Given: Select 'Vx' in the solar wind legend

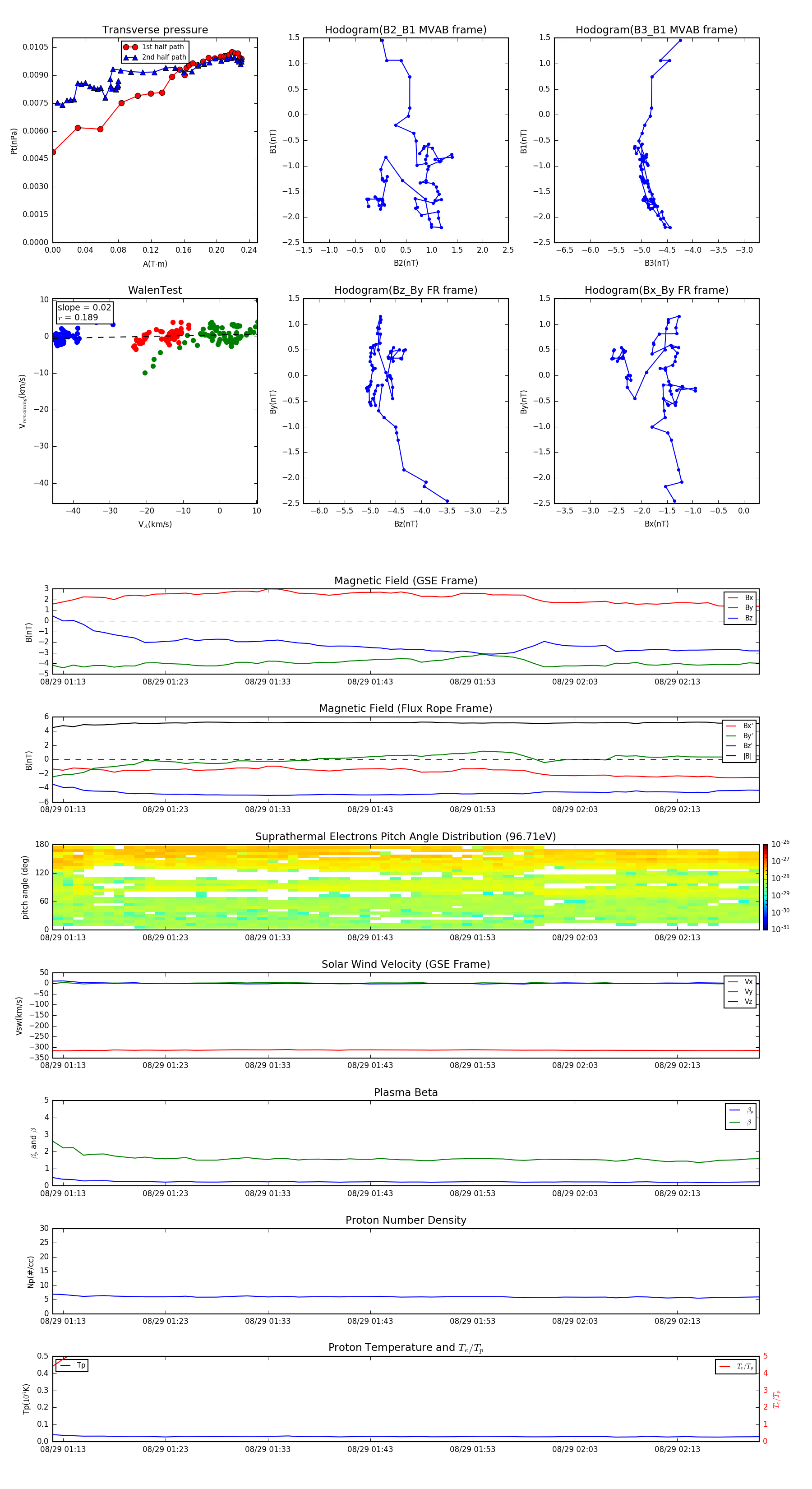Looking at the screenshot, I should (740, 981).
